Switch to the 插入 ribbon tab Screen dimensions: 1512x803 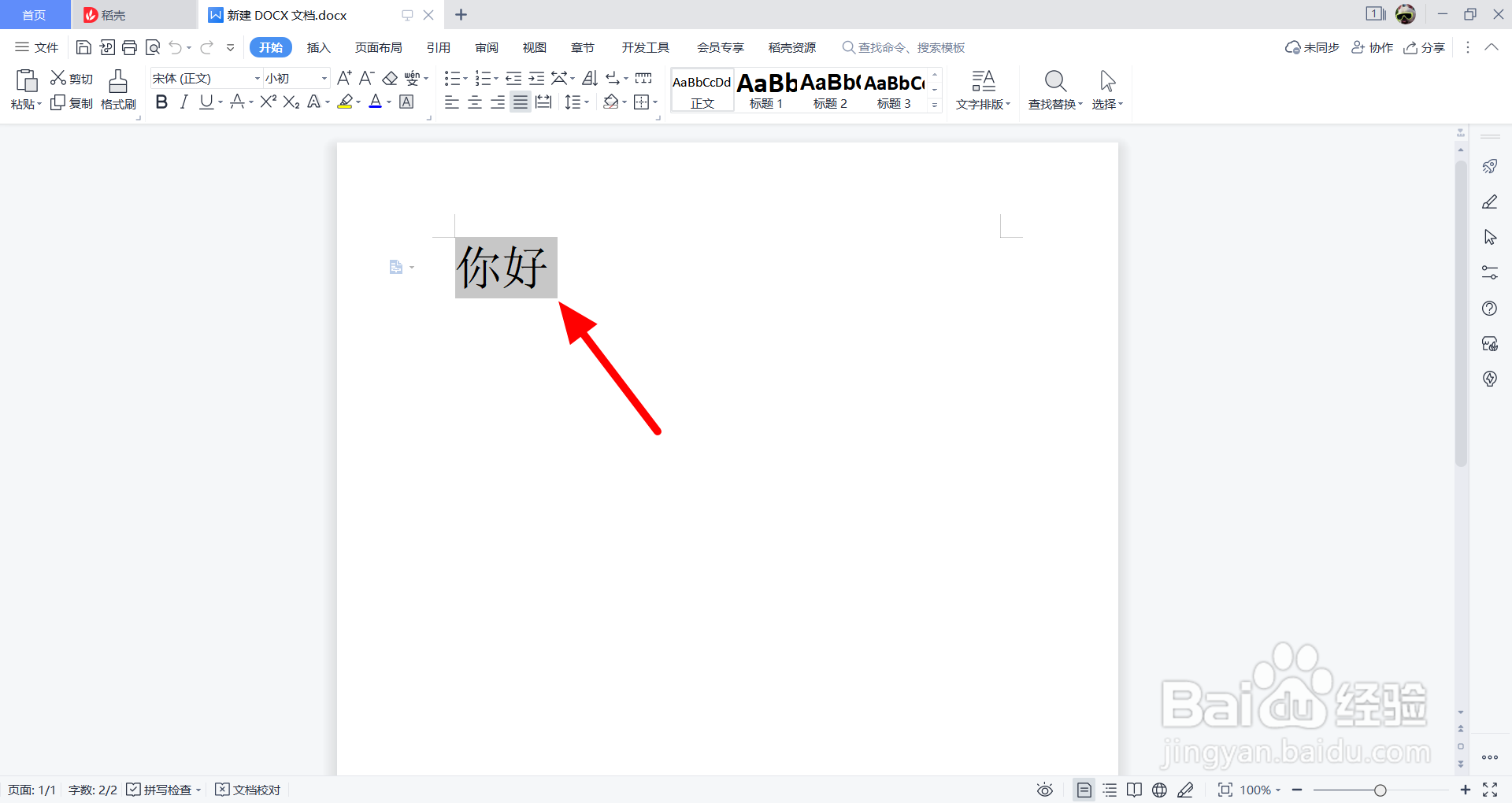318,47
